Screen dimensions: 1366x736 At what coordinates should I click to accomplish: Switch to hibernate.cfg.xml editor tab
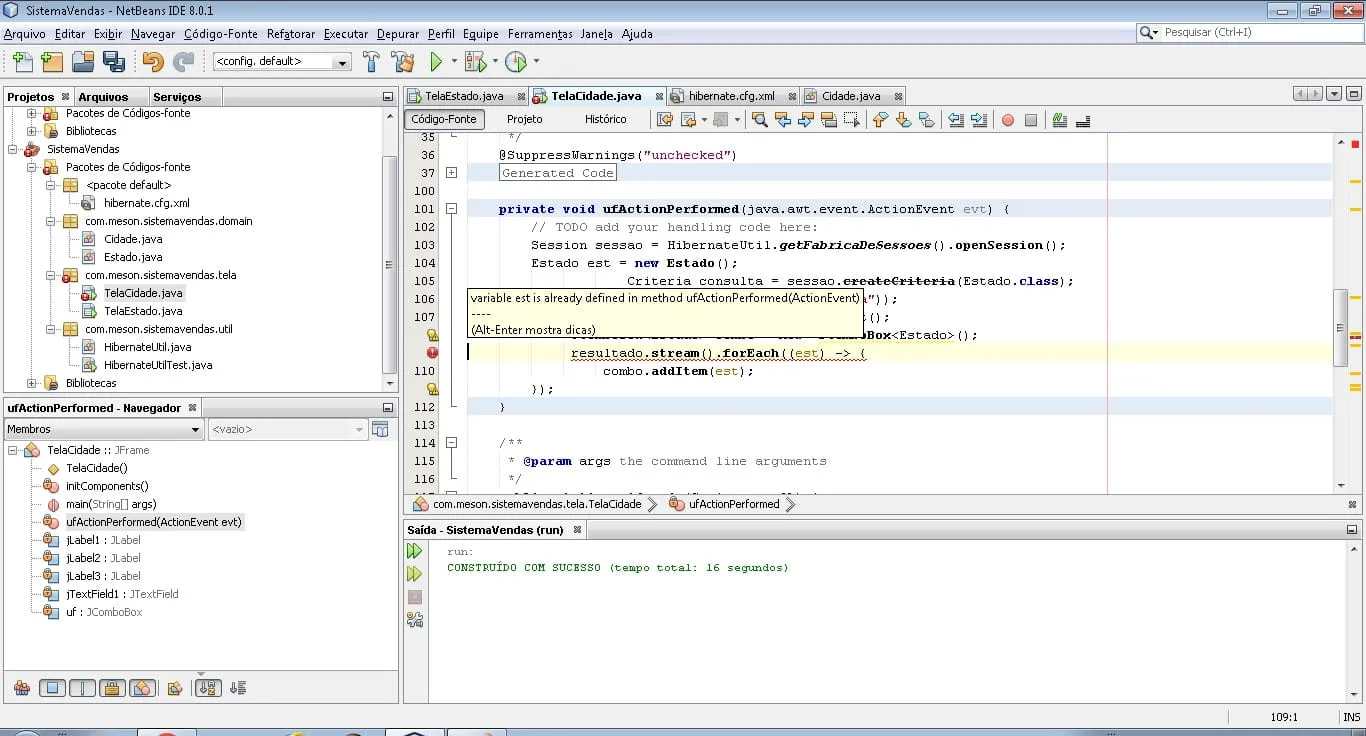(731, 96)
